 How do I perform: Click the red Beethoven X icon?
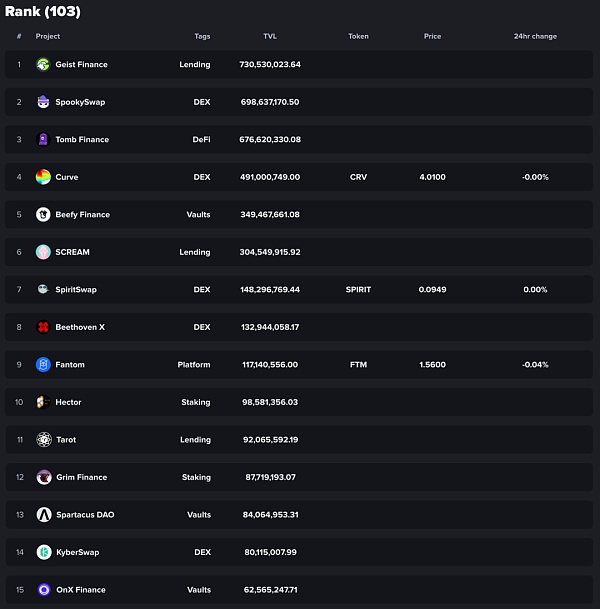coord(43,327)
